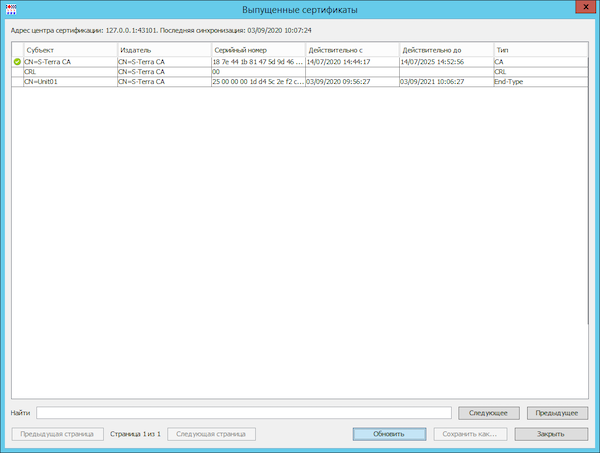
Task: Click the Предыдущее search button
Action: point(557,413)
